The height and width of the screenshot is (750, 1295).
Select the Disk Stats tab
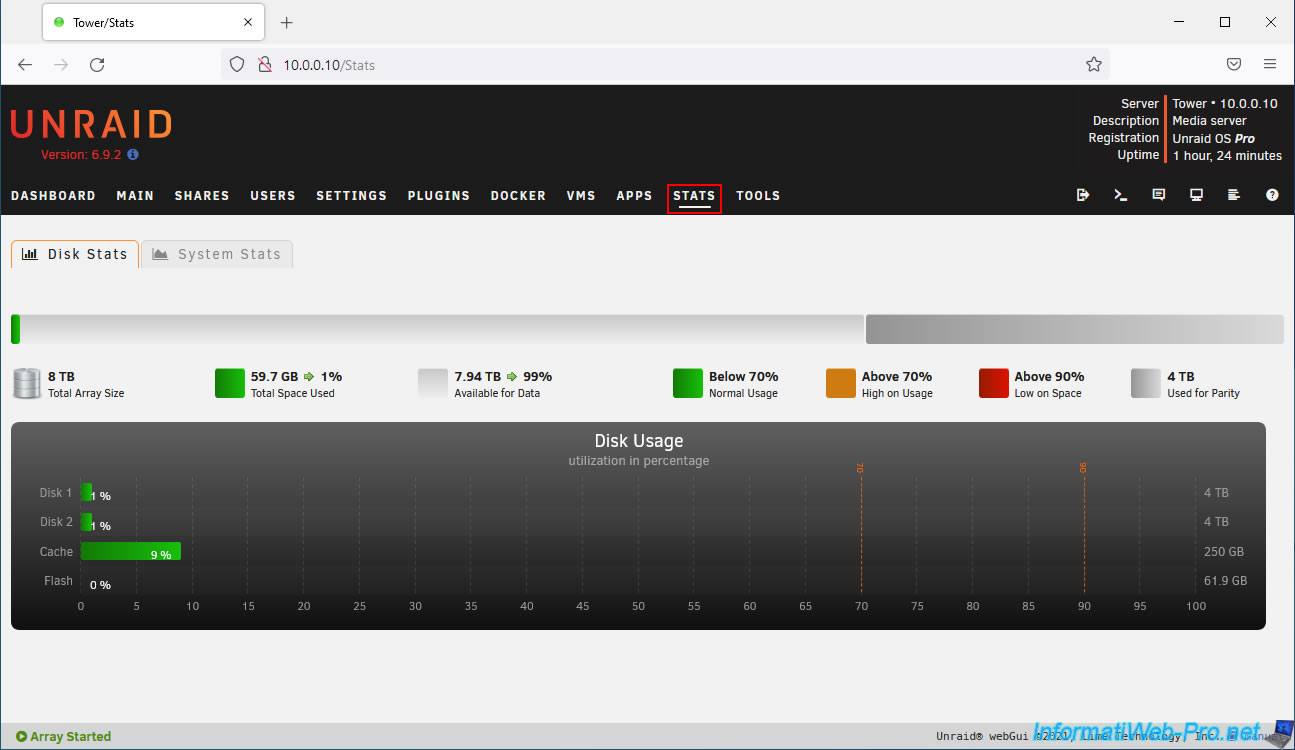point(75,254)
